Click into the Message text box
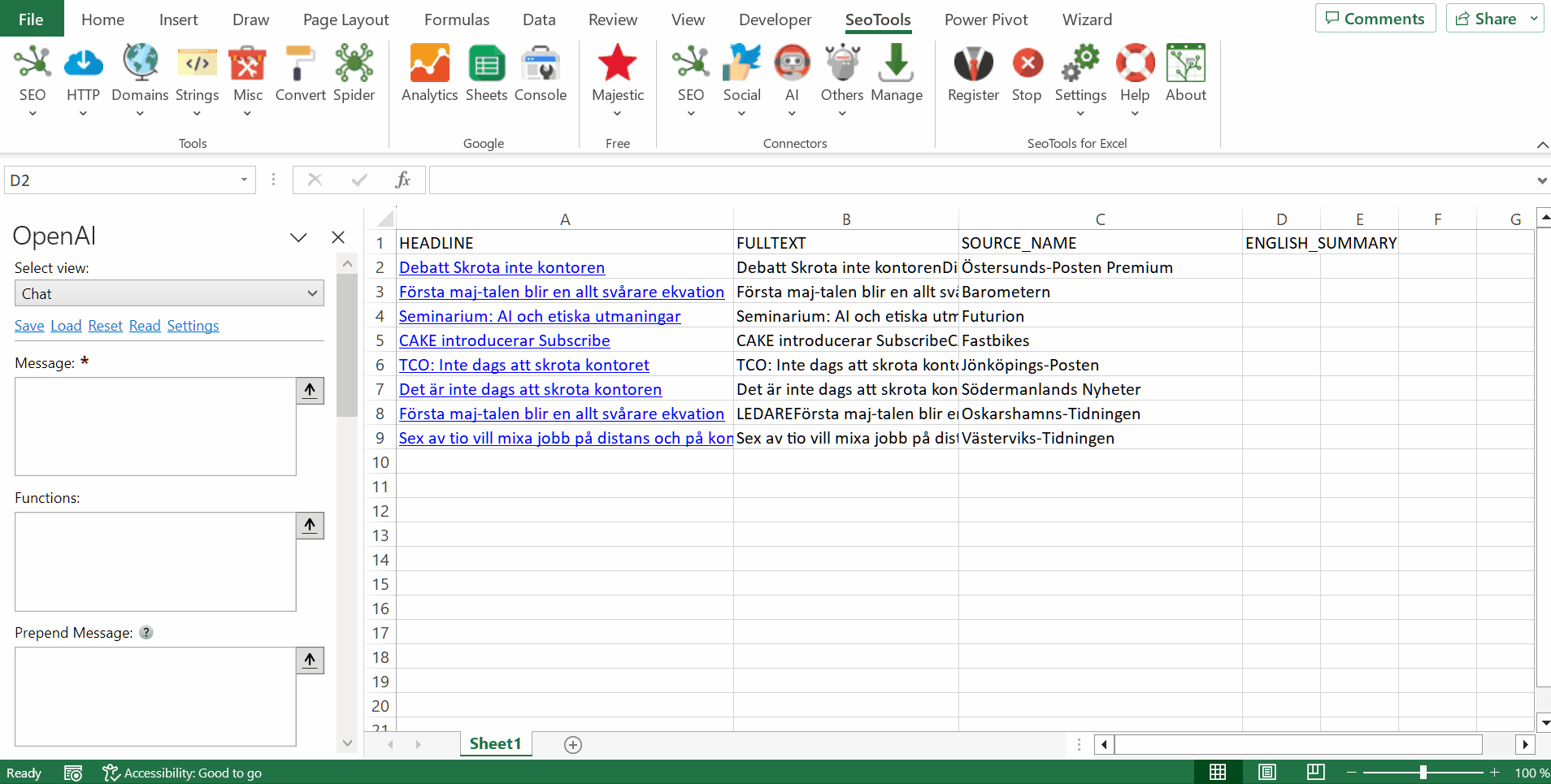1551x784 pixels. point(155,427)
